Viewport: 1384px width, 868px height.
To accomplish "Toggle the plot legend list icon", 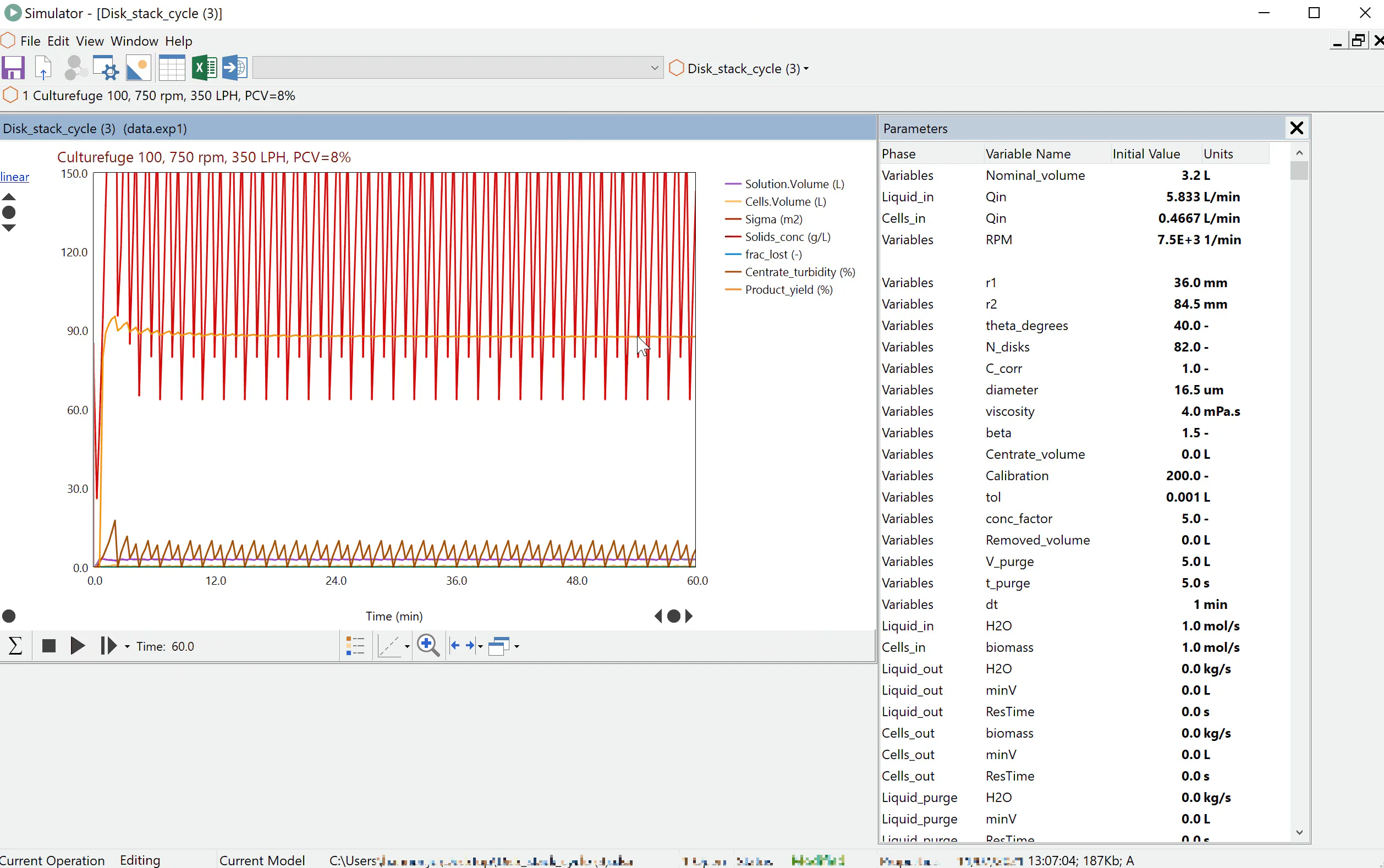I will [x=355, y=646].
